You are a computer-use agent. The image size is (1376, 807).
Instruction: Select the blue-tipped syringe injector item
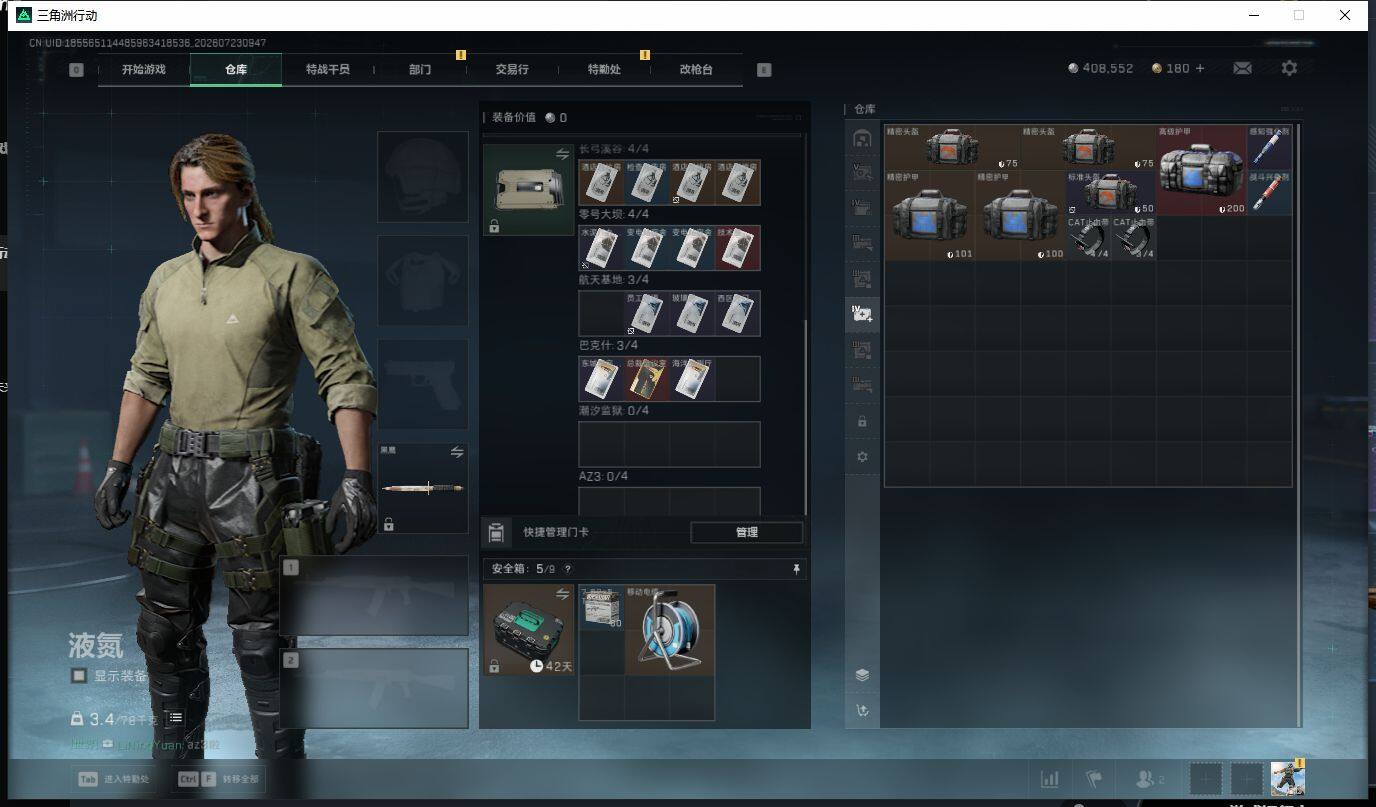[1269, 148]
